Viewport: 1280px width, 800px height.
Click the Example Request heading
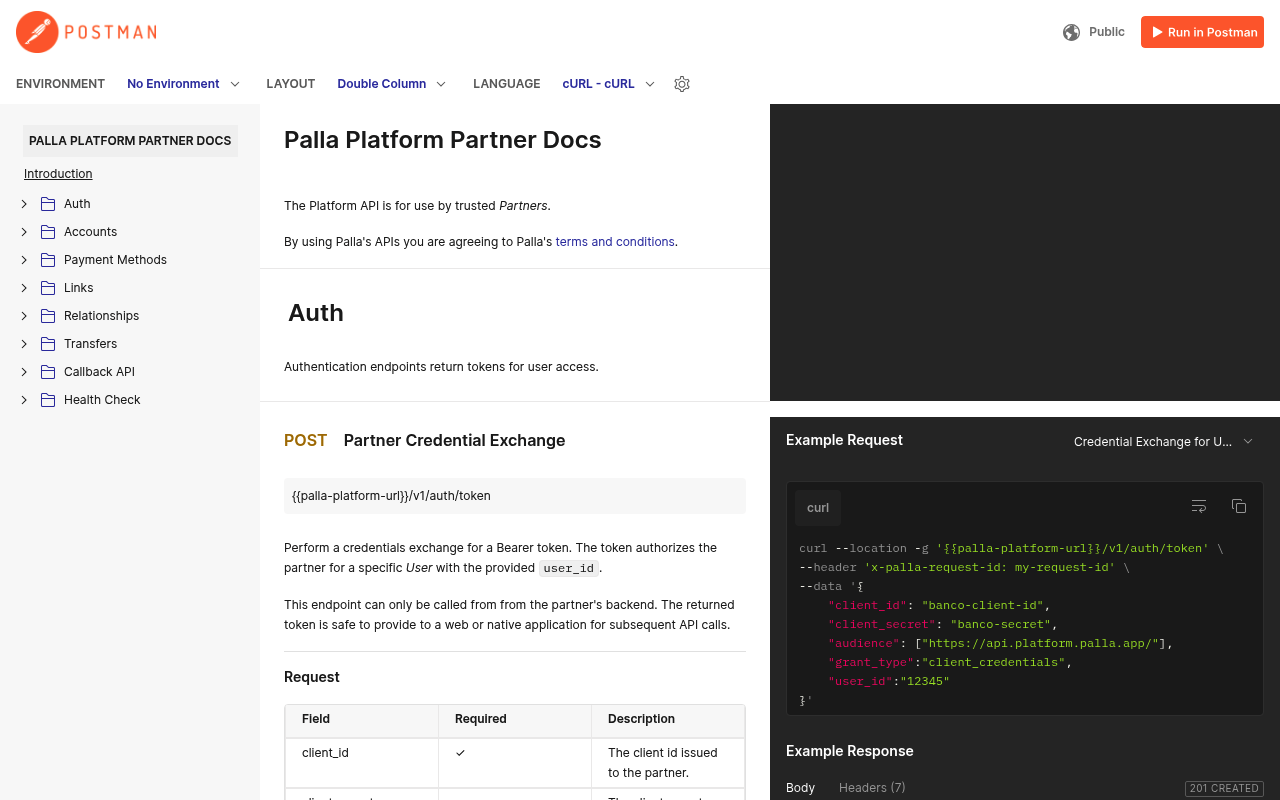[x=844, y=440]
